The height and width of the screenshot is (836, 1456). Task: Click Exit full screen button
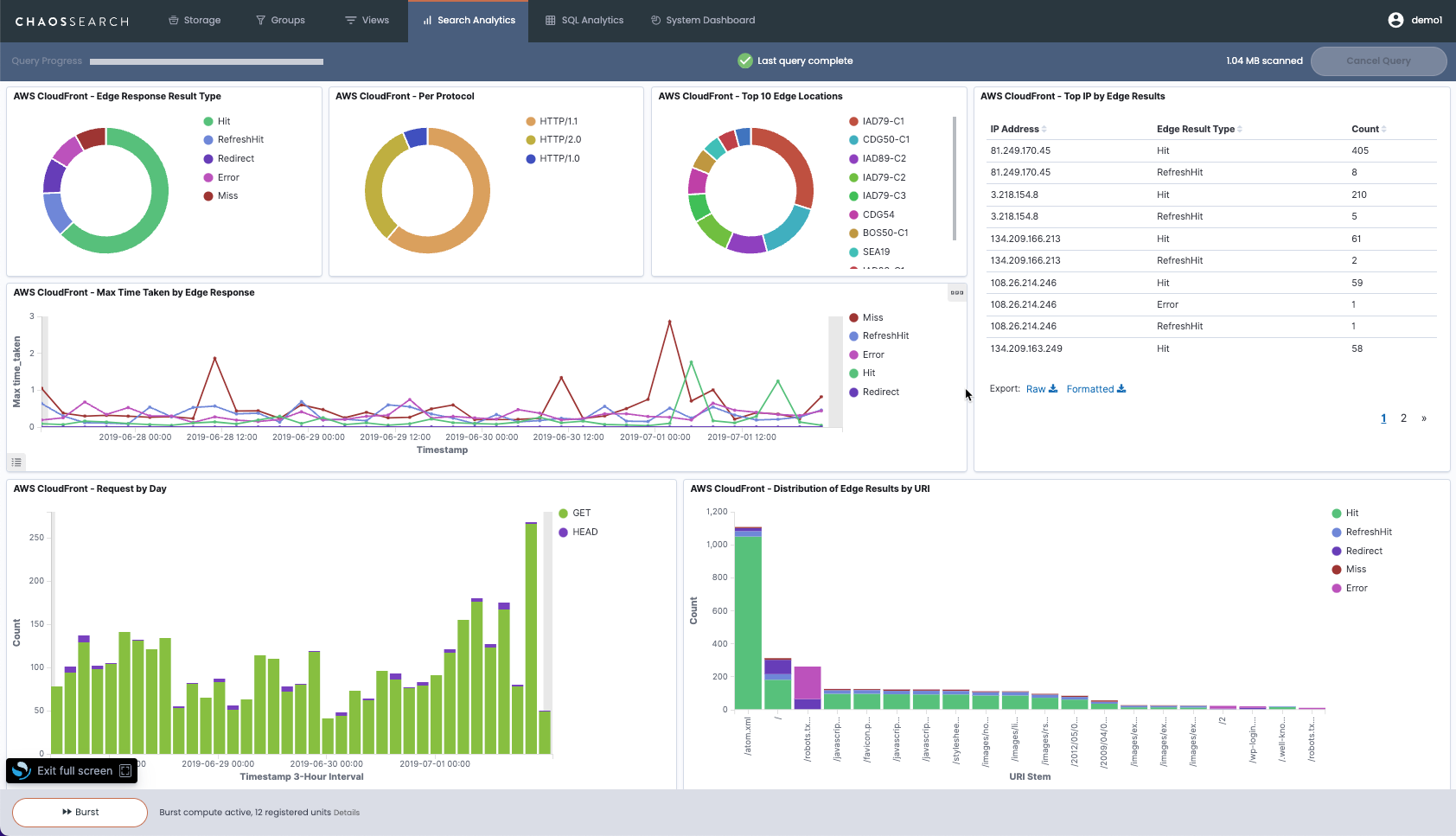(72, 770)
